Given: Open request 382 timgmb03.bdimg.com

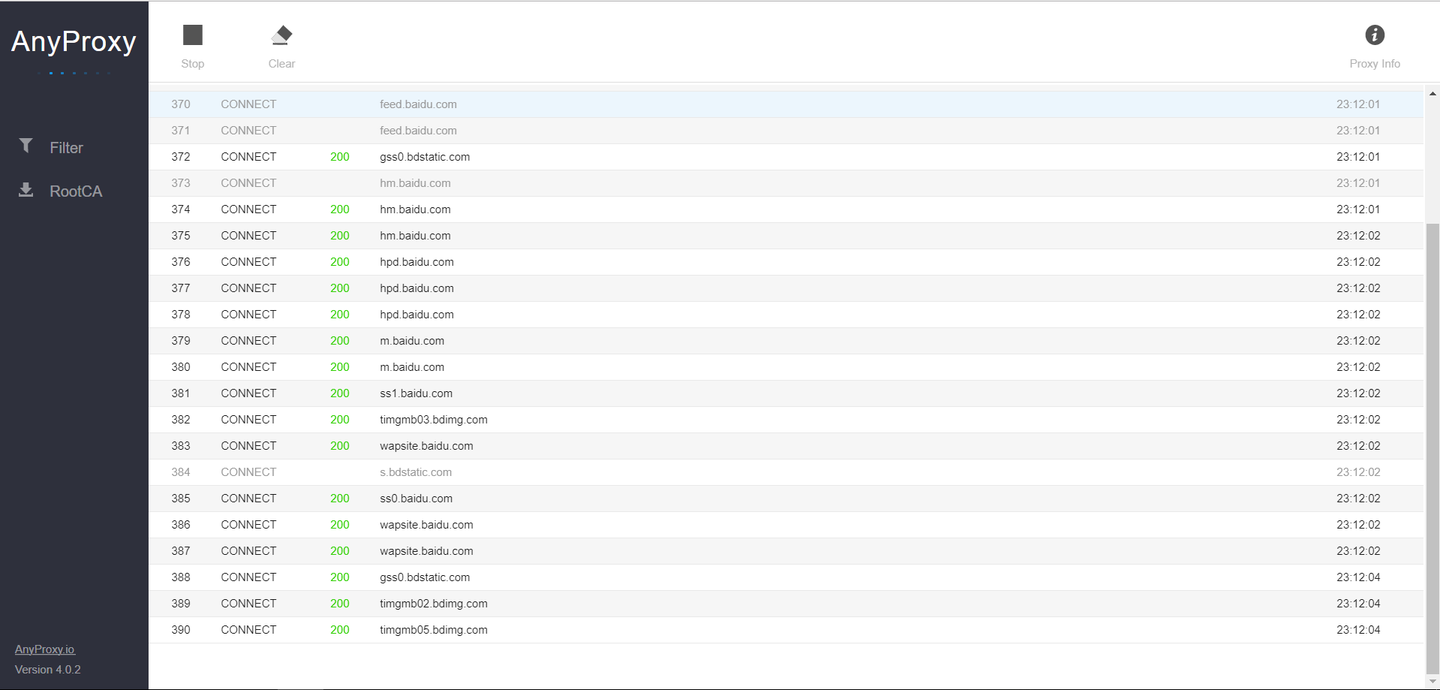Looking at the screenshot, I should (434, 420).
